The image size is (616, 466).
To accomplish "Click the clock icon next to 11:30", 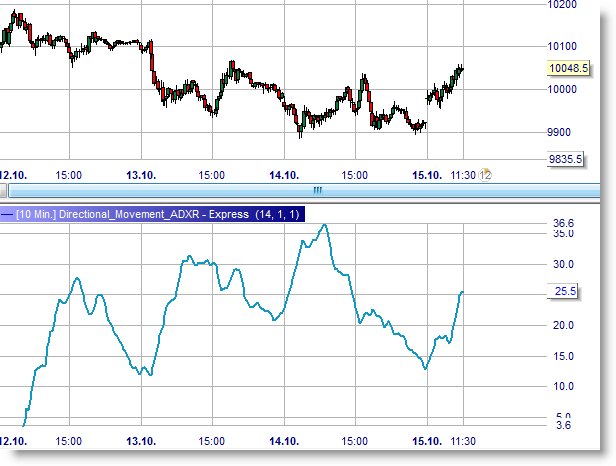I will (485, 175).
